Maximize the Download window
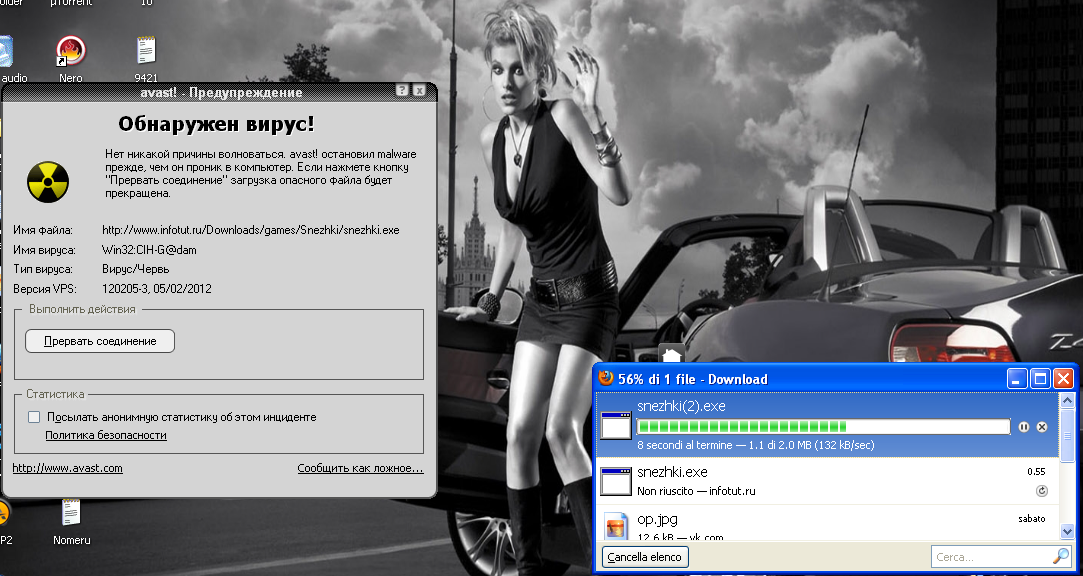Screen dimensions: 1083x576 point(1040,378)
